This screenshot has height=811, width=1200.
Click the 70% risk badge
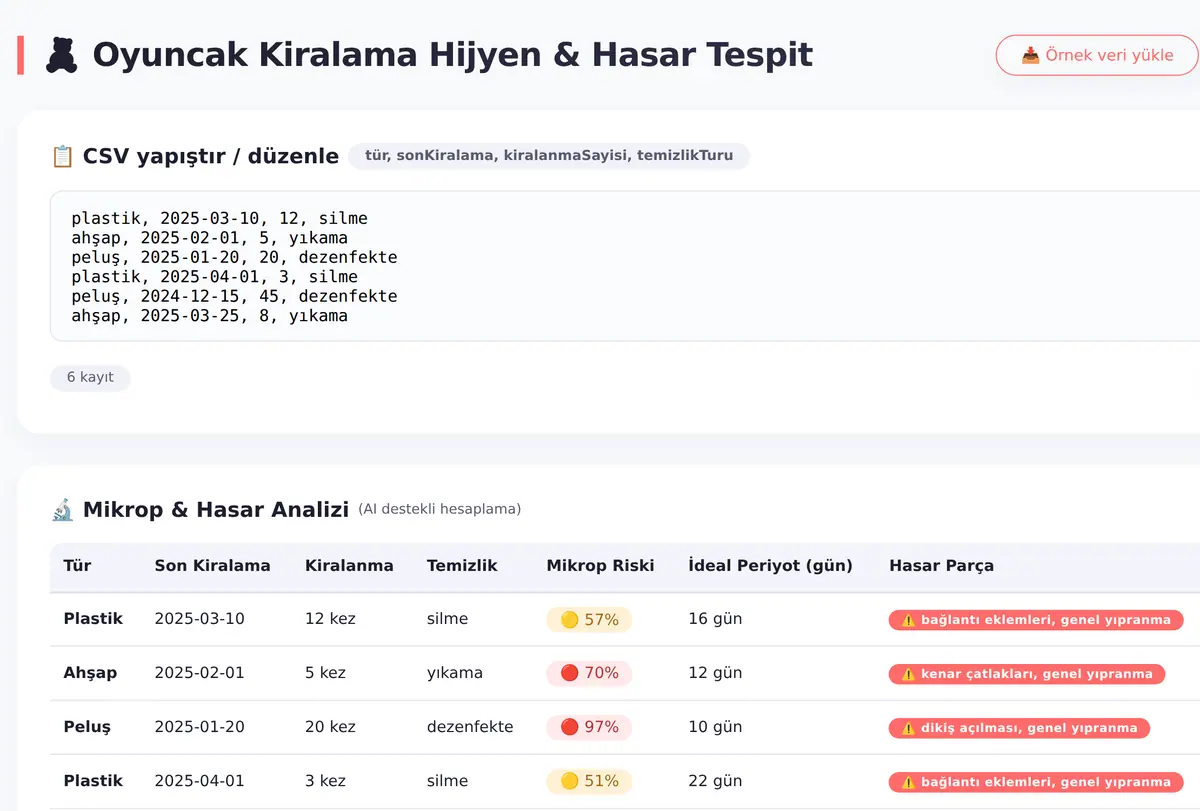[x=589, y=674]
